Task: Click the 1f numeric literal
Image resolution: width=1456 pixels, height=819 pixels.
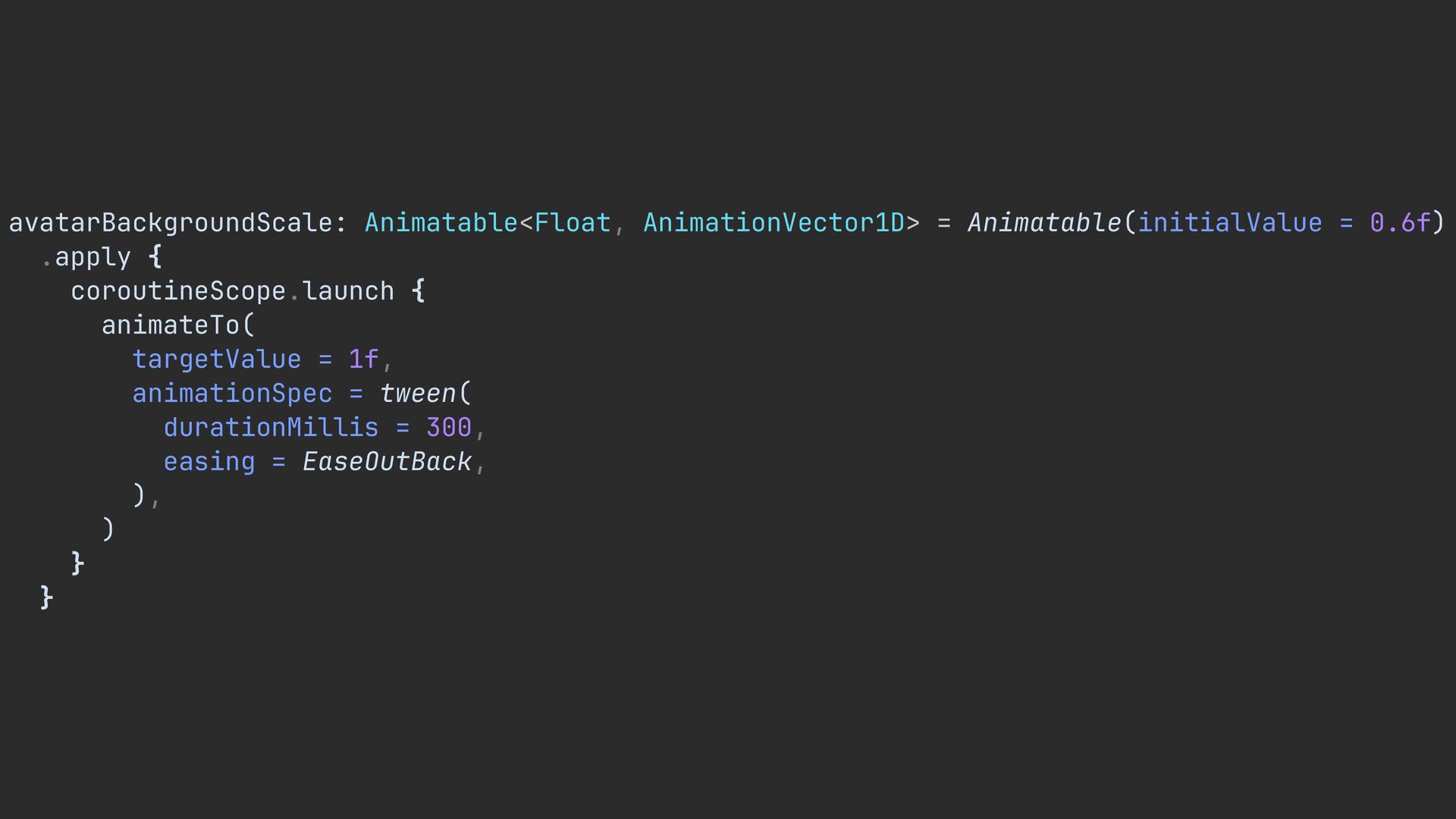Action: (x=363, y=359)
